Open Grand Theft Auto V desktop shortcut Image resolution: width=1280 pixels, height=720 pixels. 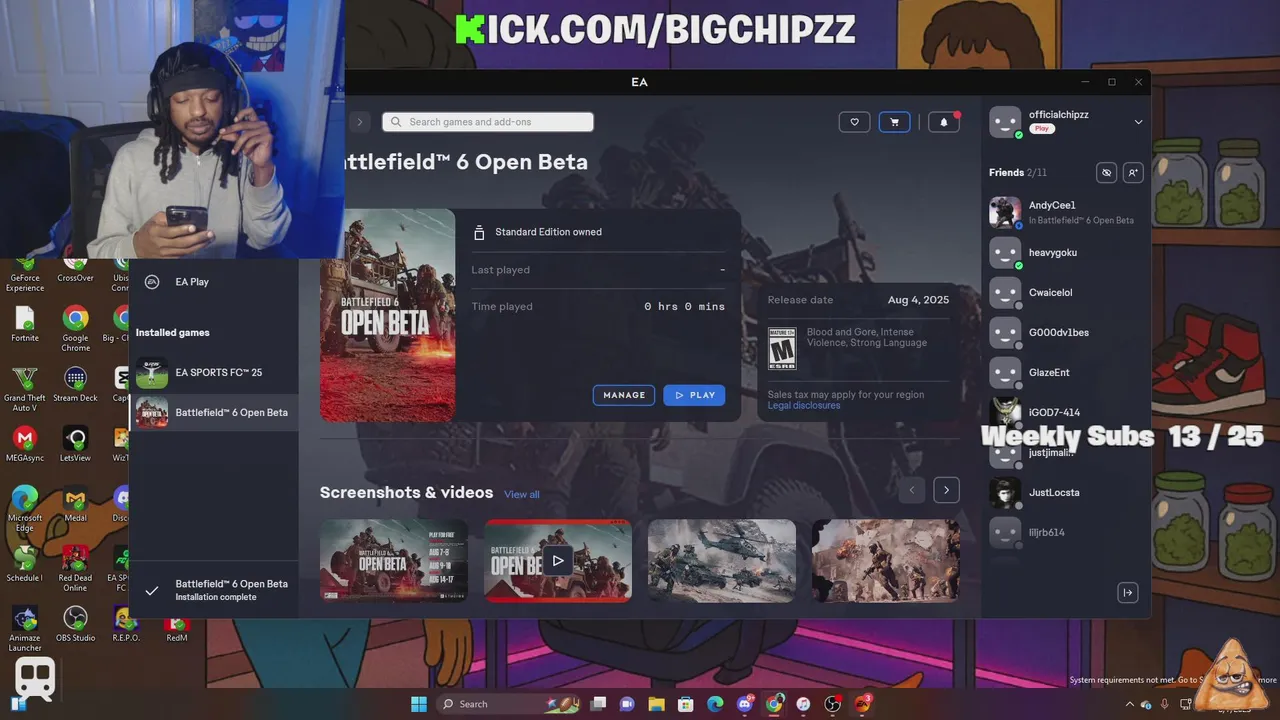(25, 388)
